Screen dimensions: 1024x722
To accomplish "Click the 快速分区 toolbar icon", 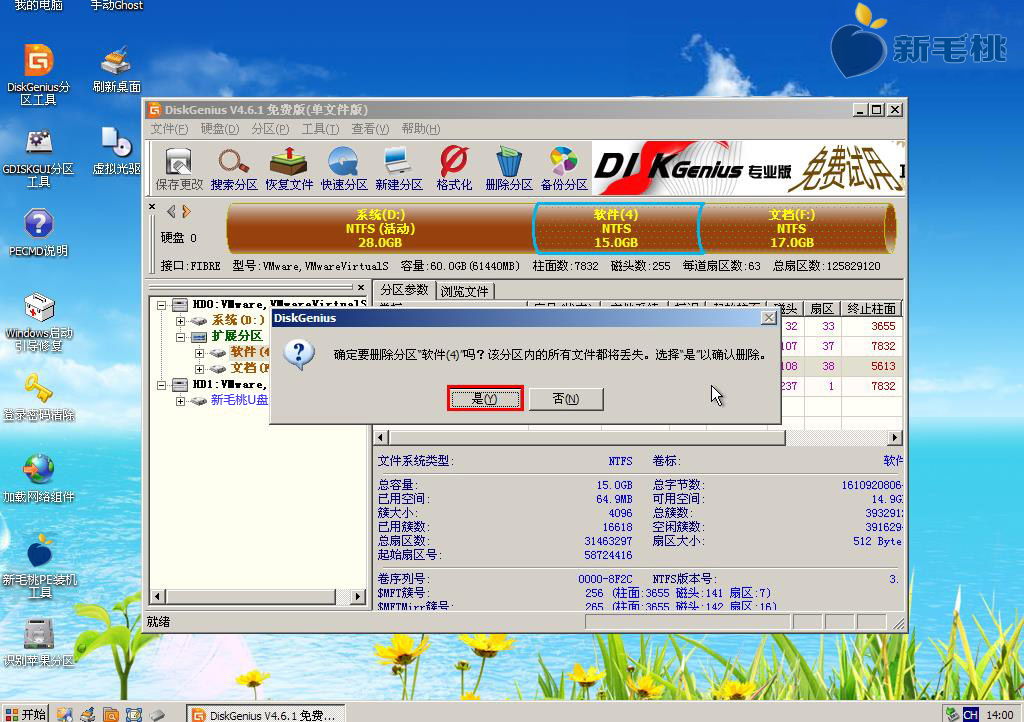I will [x=344, y=168].
